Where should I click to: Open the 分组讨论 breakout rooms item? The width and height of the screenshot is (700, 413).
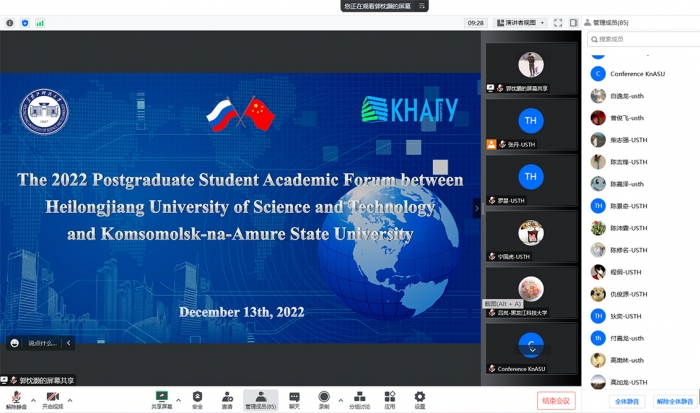click(359, 399)
